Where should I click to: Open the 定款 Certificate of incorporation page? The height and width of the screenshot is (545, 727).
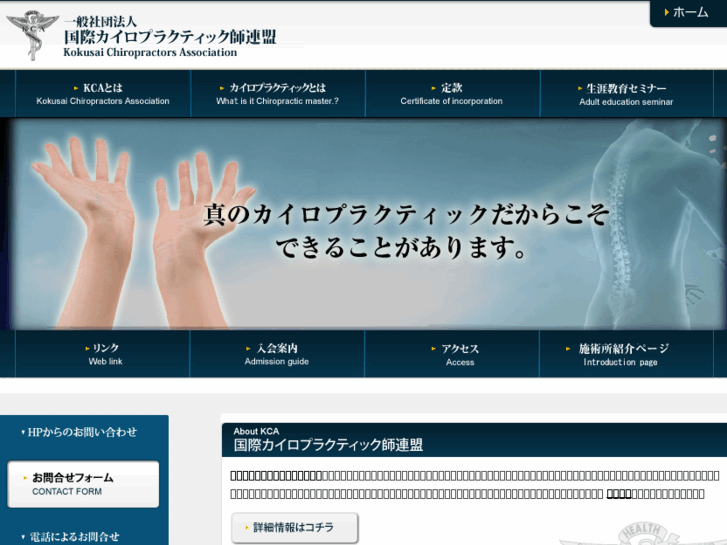[452, 94]
